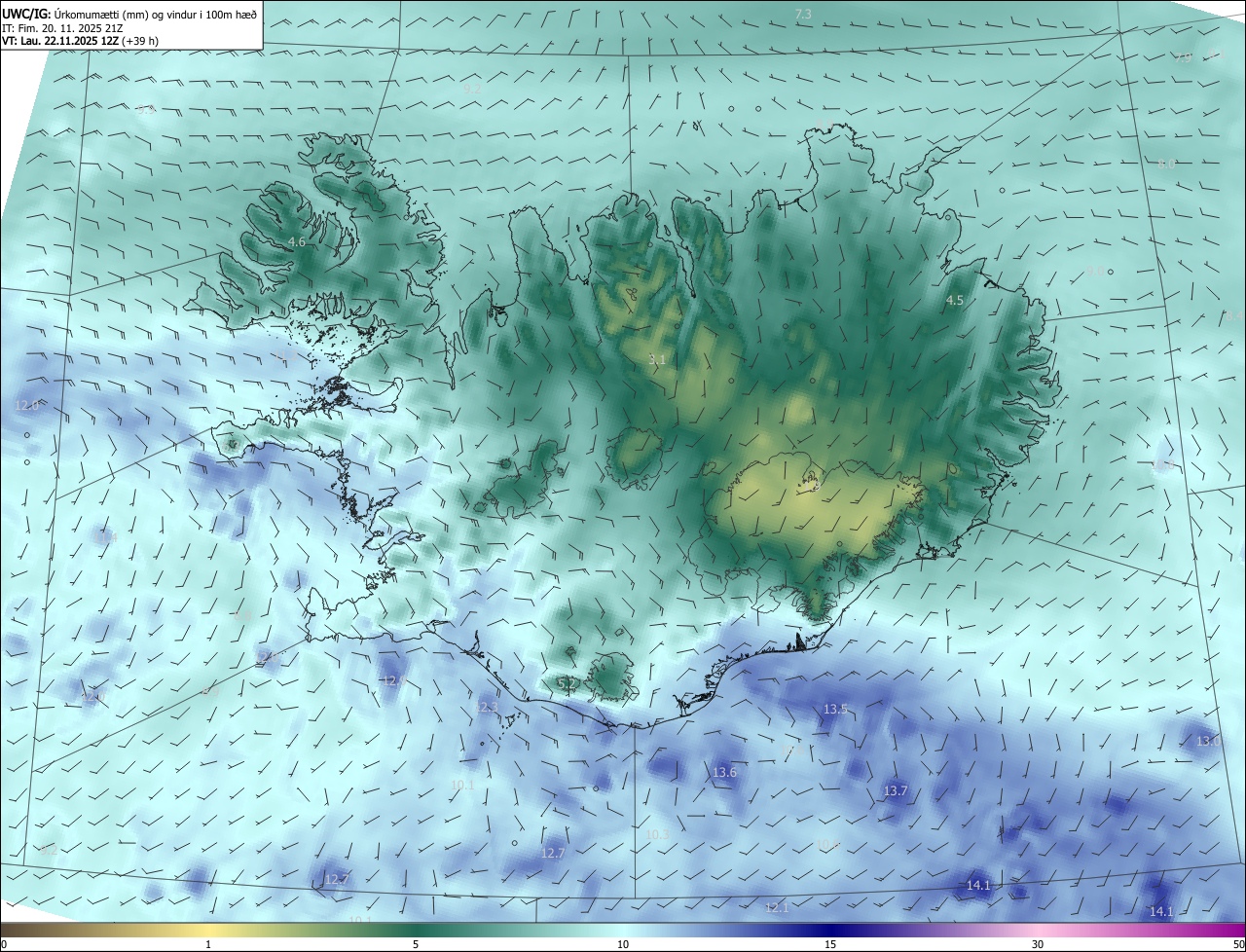Screen dimensions: 1246x952
Task: Click the 12.1 value label
Action: (777, 908)
